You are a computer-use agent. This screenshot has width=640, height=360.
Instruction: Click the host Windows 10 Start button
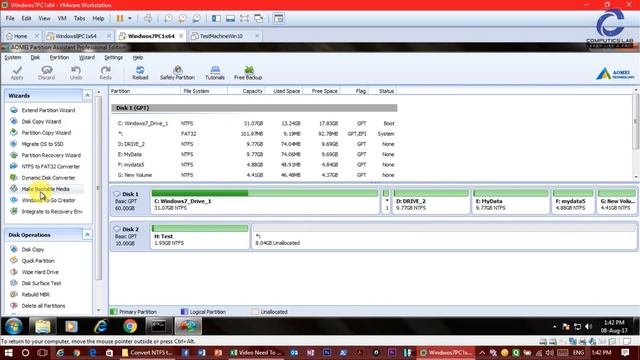point(8,353)
